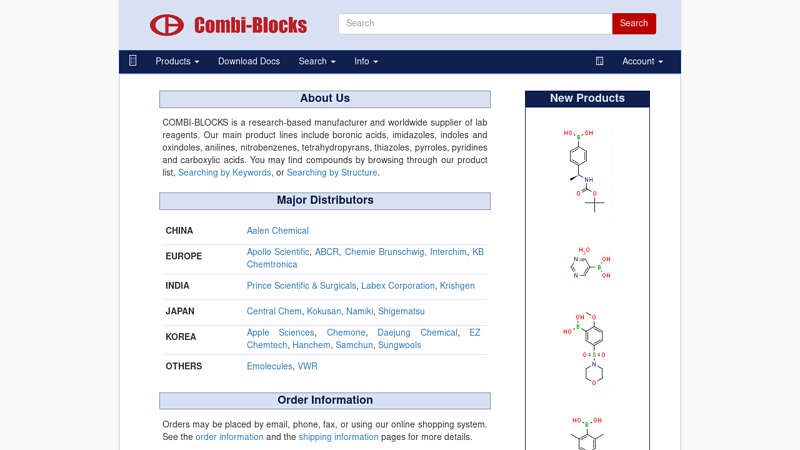
Task: Open the Krishgen distributor link
Action: click(x=457, y=286)
